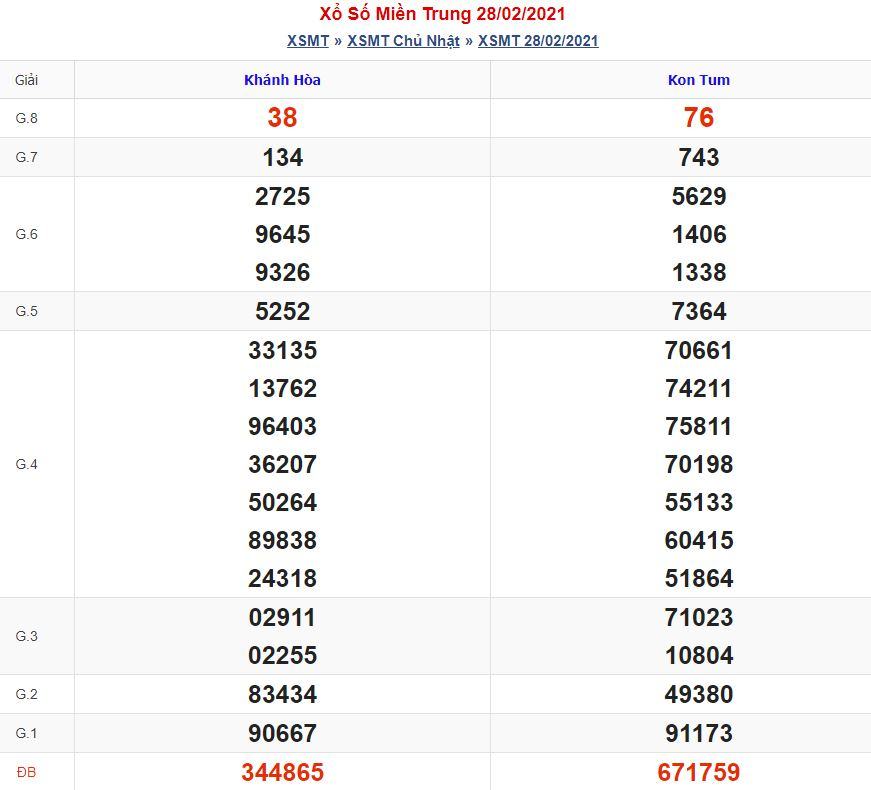Click the G.7 row label

[27, 157]
